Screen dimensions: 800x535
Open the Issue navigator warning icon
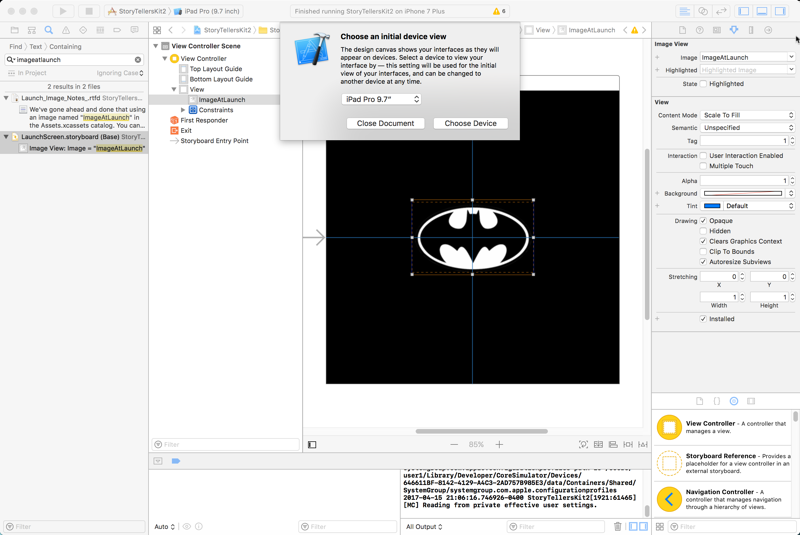click(x=66, y=30)
